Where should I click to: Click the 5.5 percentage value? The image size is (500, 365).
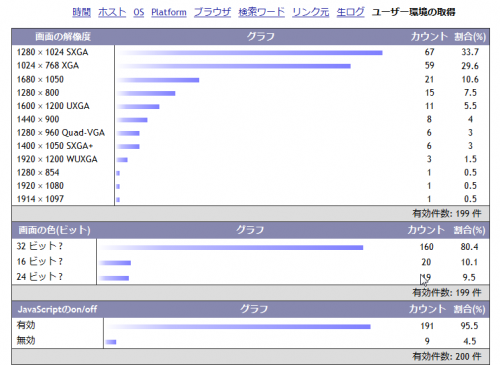(470, 106)
